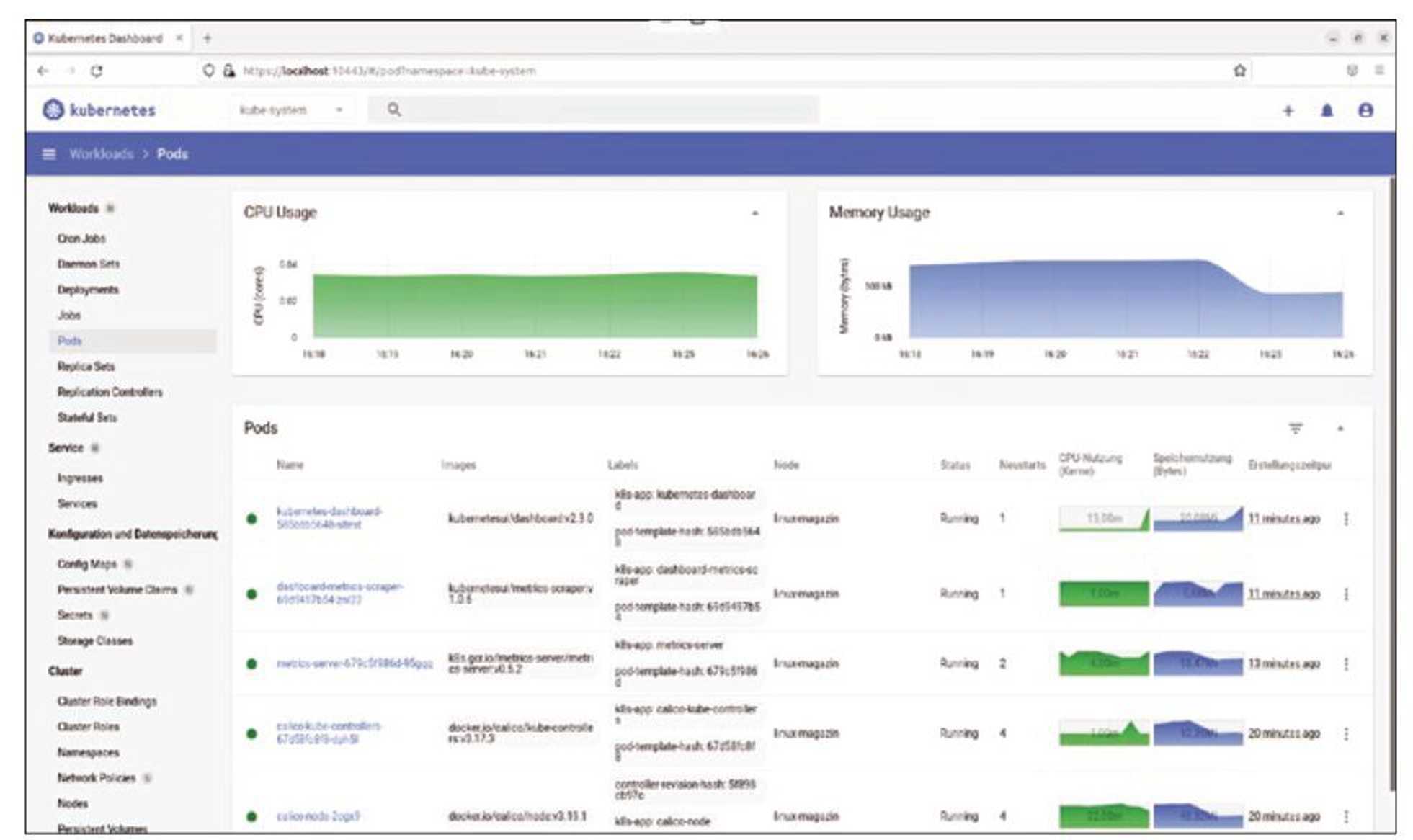Open Cluster Roles in sidebar

tap(88, 726)
